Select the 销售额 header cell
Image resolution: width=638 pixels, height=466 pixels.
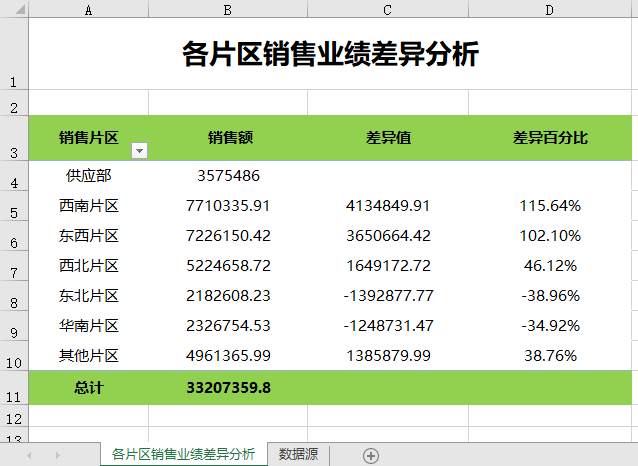click(229, 138)
